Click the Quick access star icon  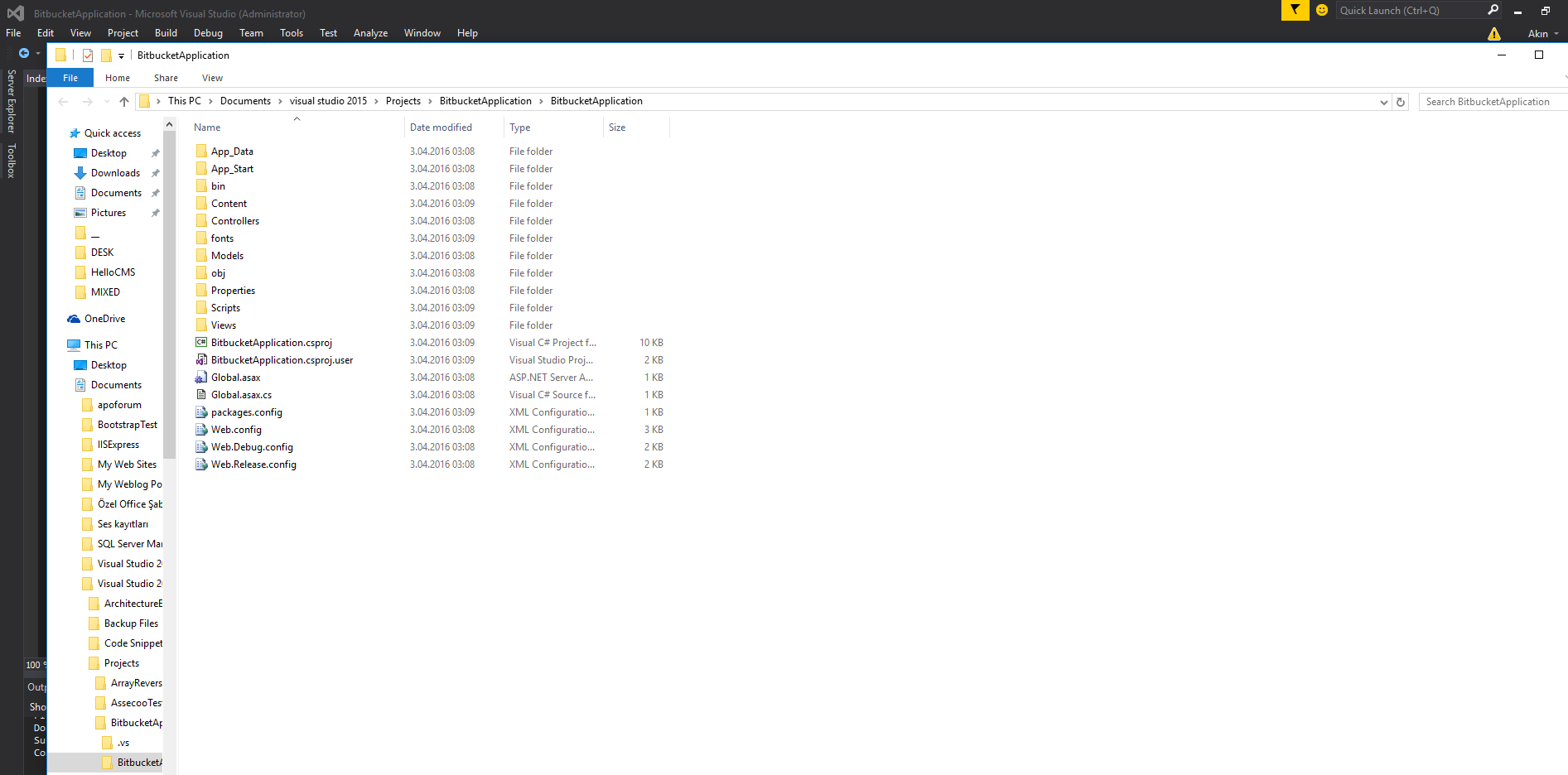(x=75, y=133)
